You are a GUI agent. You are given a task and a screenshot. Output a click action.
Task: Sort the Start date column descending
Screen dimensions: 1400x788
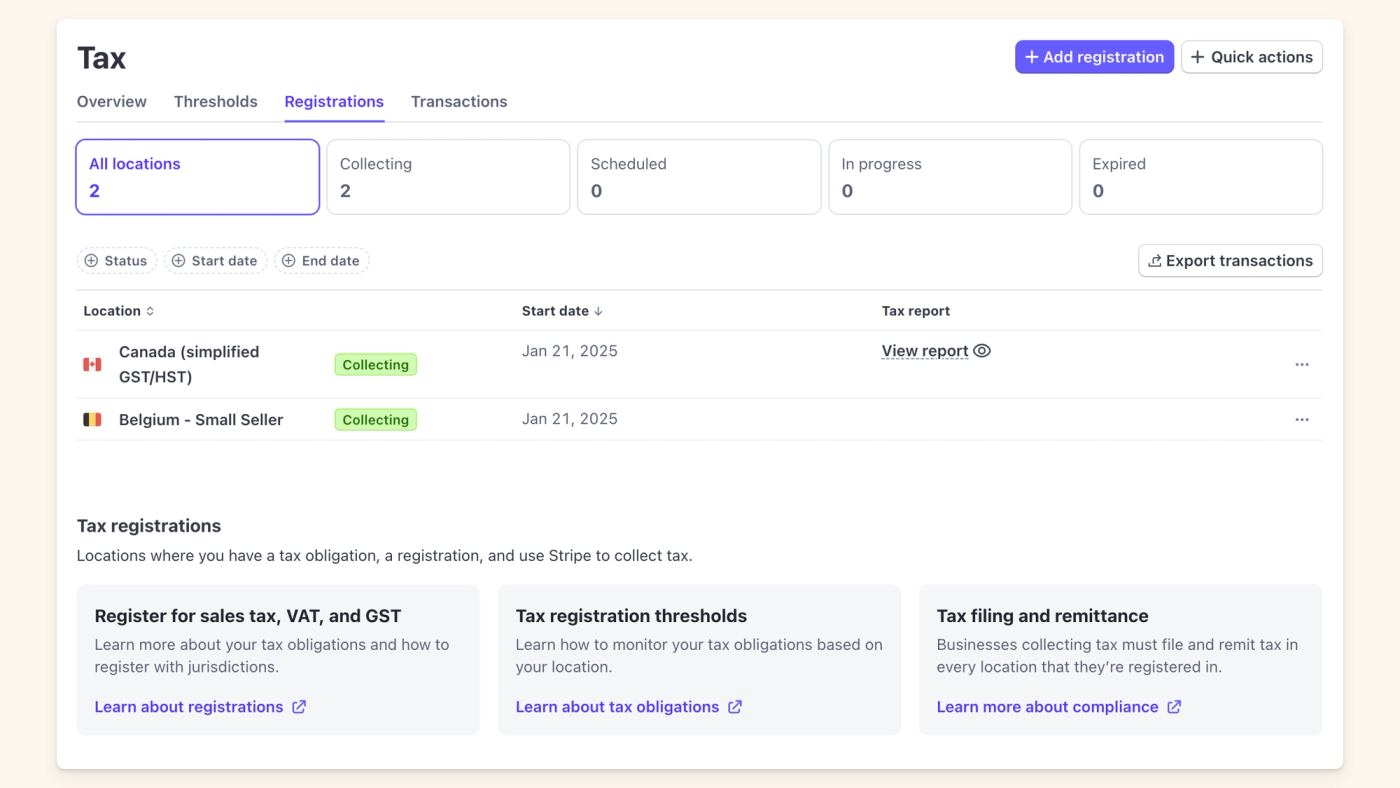click(562, 310)
